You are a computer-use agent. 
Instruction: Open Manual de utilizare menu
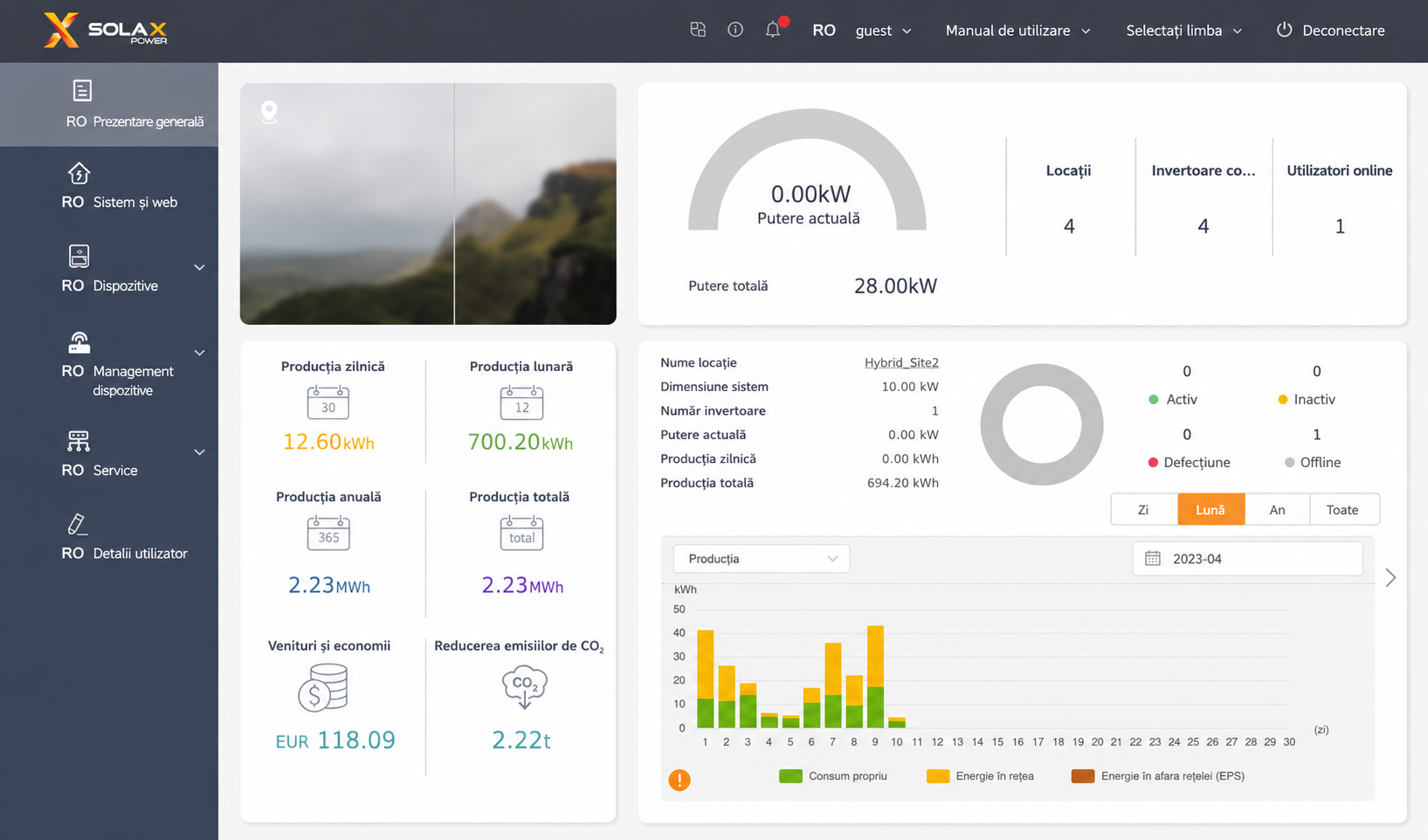[x=1018, y=31]
